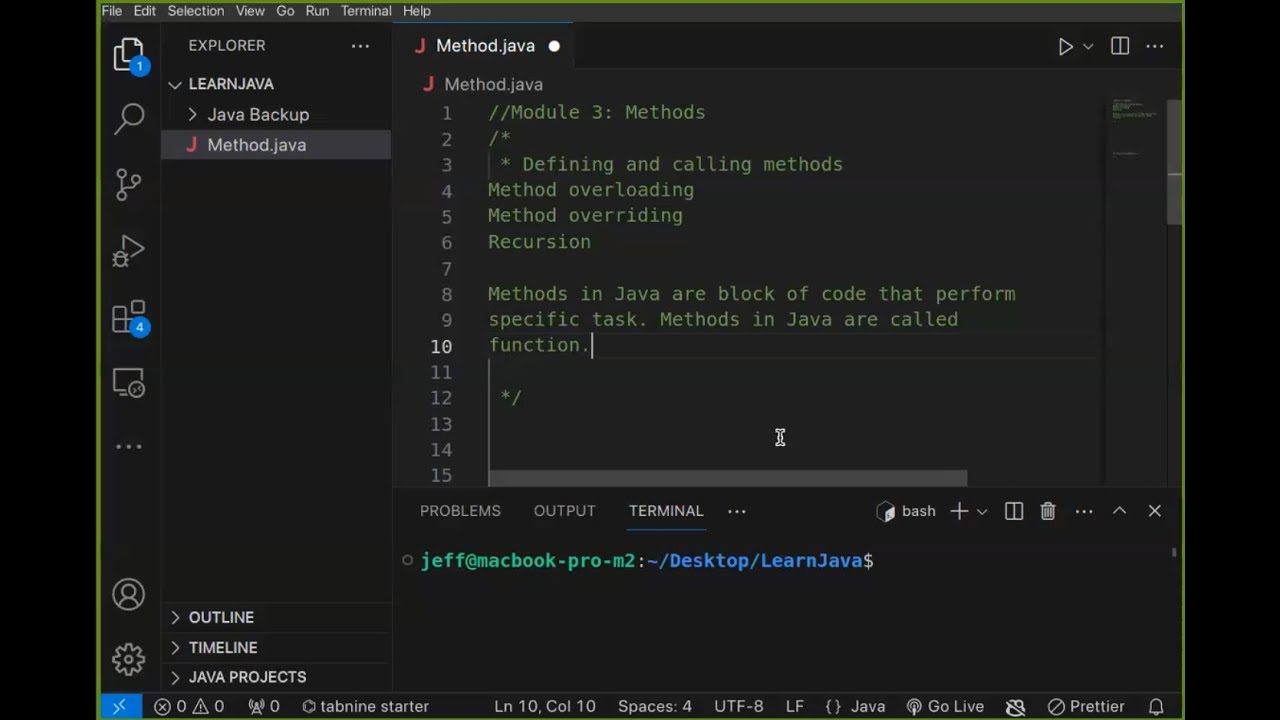Open the Source Control view
1280x720 pixels.
pos(129,184)
